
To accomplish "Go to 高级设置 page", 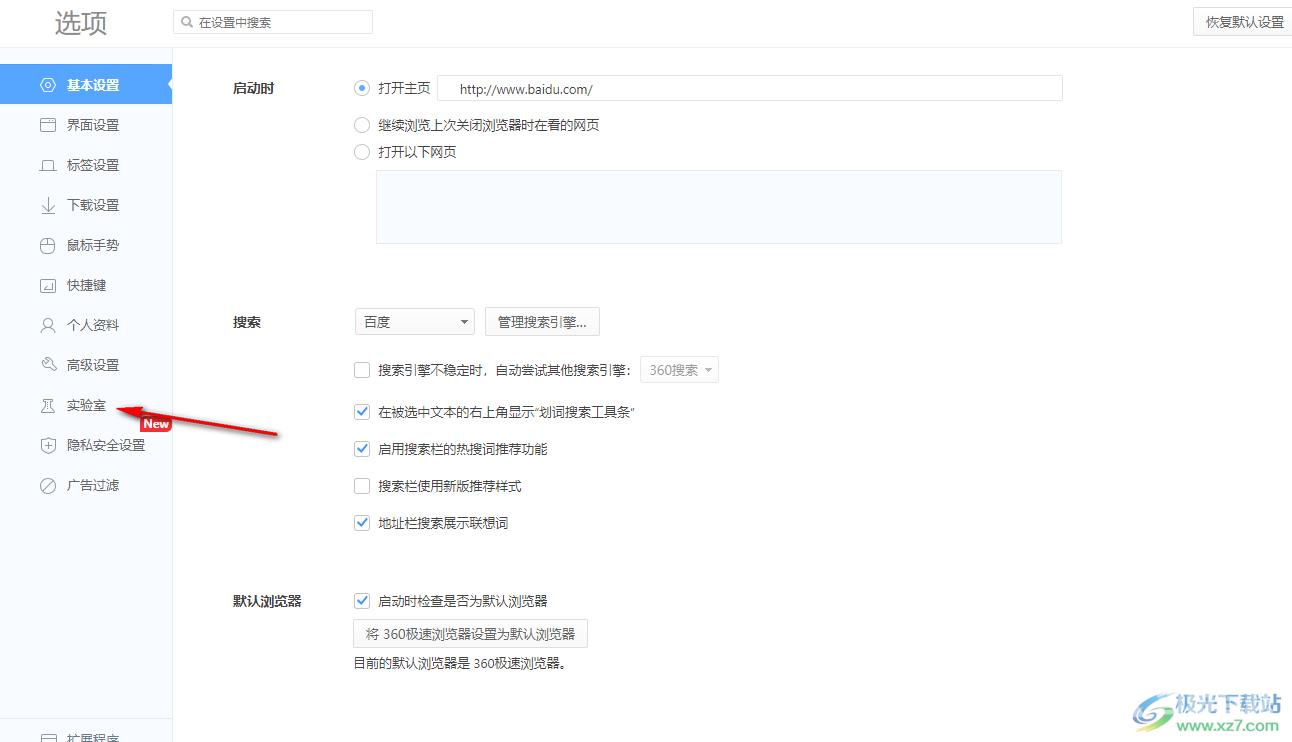I will pos(86,365).
